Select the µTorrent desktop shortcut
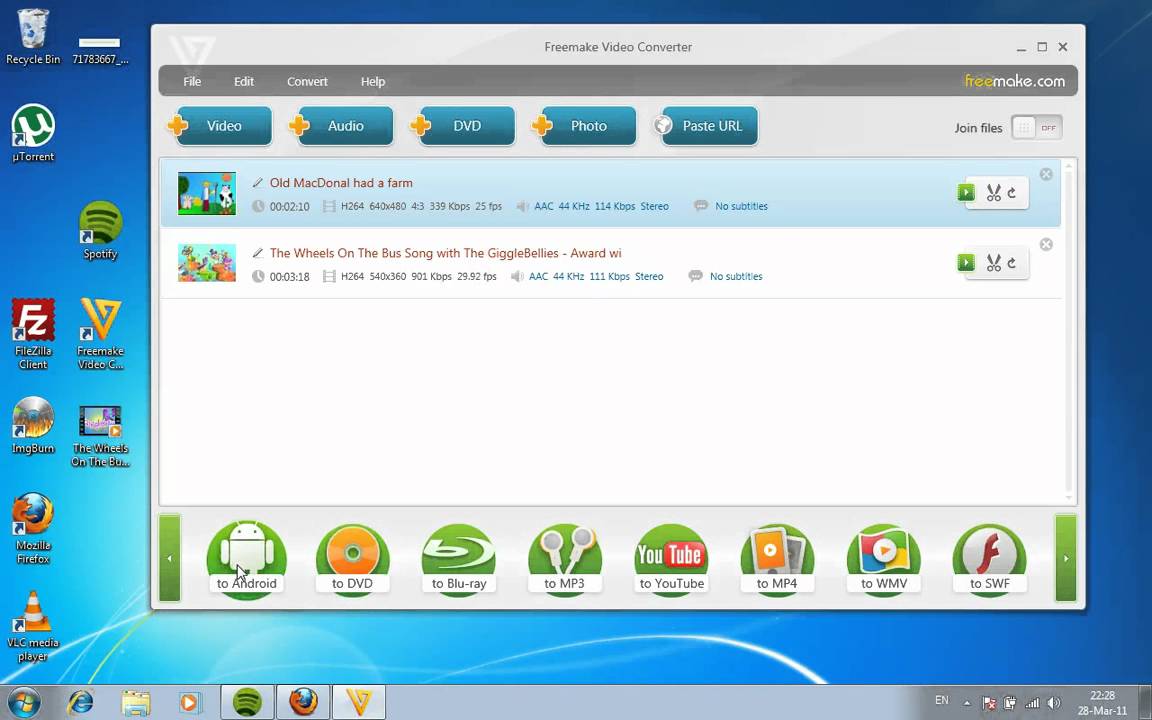1152x720 pixels. (33, 133)
